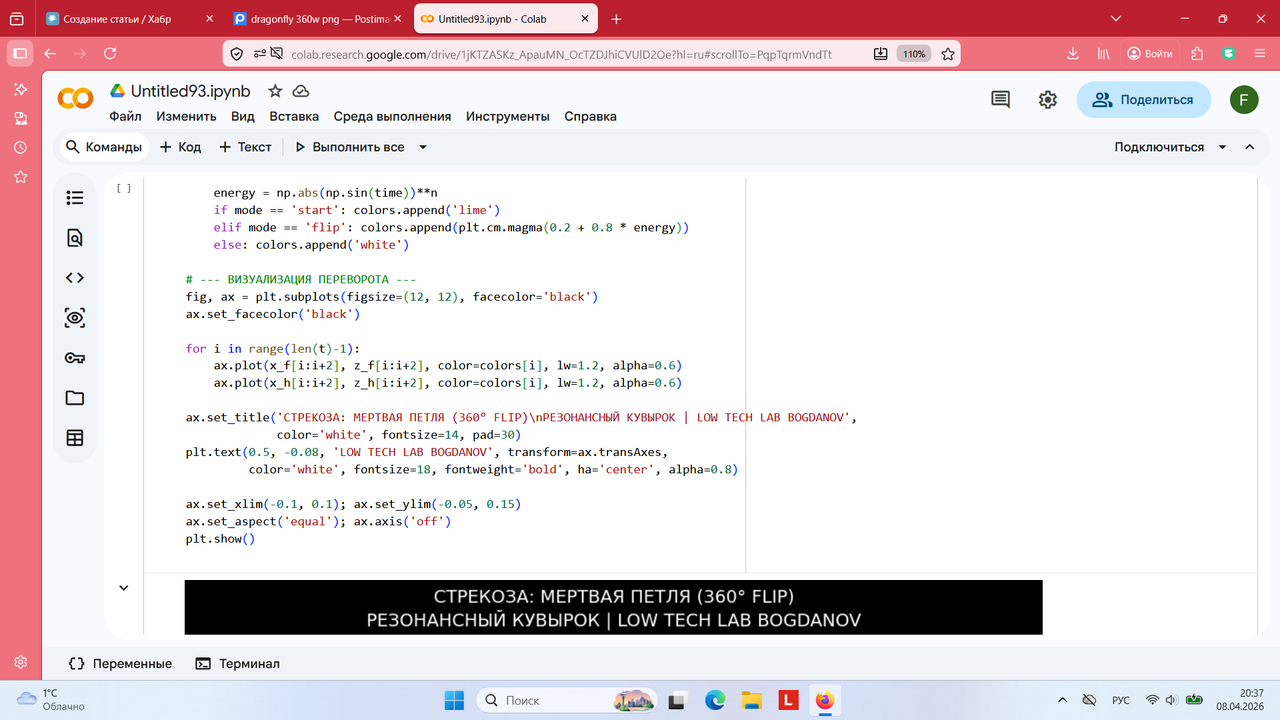Add a new cell with Код button
The image size is (1280, 720).
180,147
